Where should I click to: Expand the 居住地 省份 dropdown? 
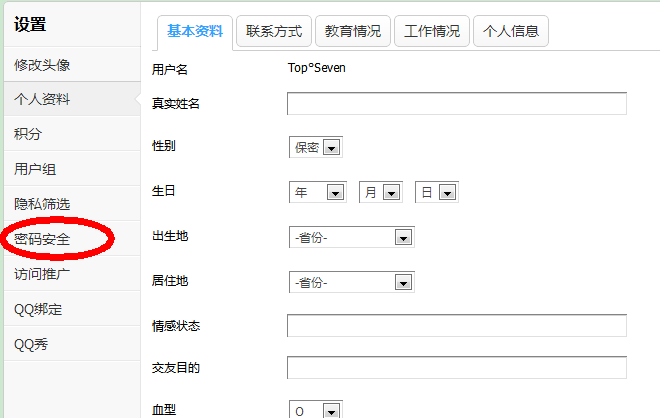pos(351,282)
